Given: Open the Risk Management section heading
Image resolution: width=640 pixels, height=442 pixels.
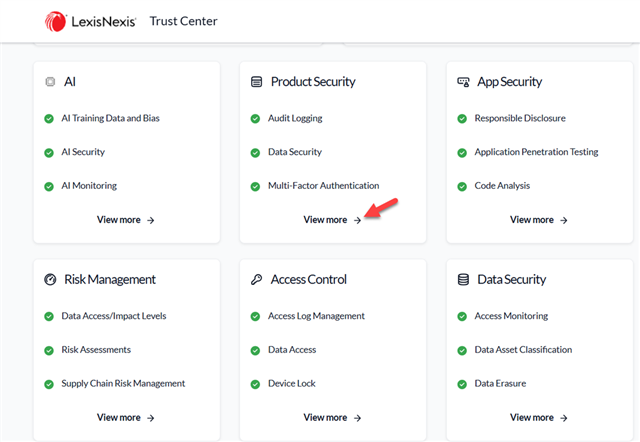Looking at the screenshot, I should [109, 280].
